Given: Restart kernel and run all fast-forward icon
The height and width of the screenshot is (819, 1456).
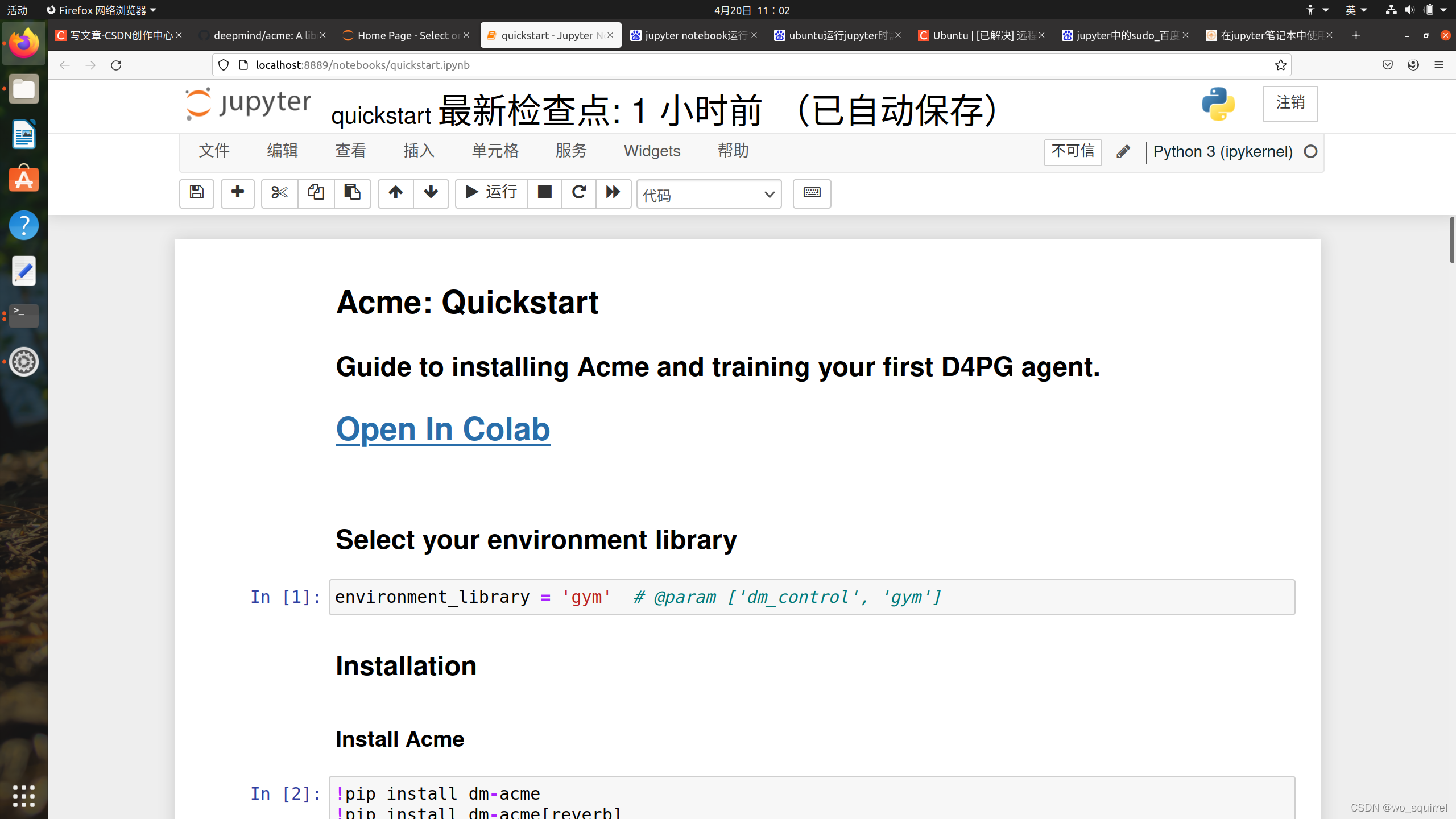Looking at the screenshot, I should [613, 193].
